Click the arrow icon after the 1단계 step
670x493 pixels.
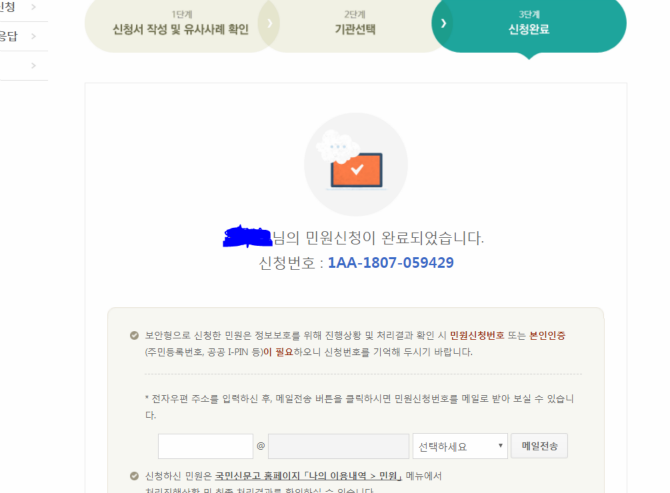(x=271, y=22)
